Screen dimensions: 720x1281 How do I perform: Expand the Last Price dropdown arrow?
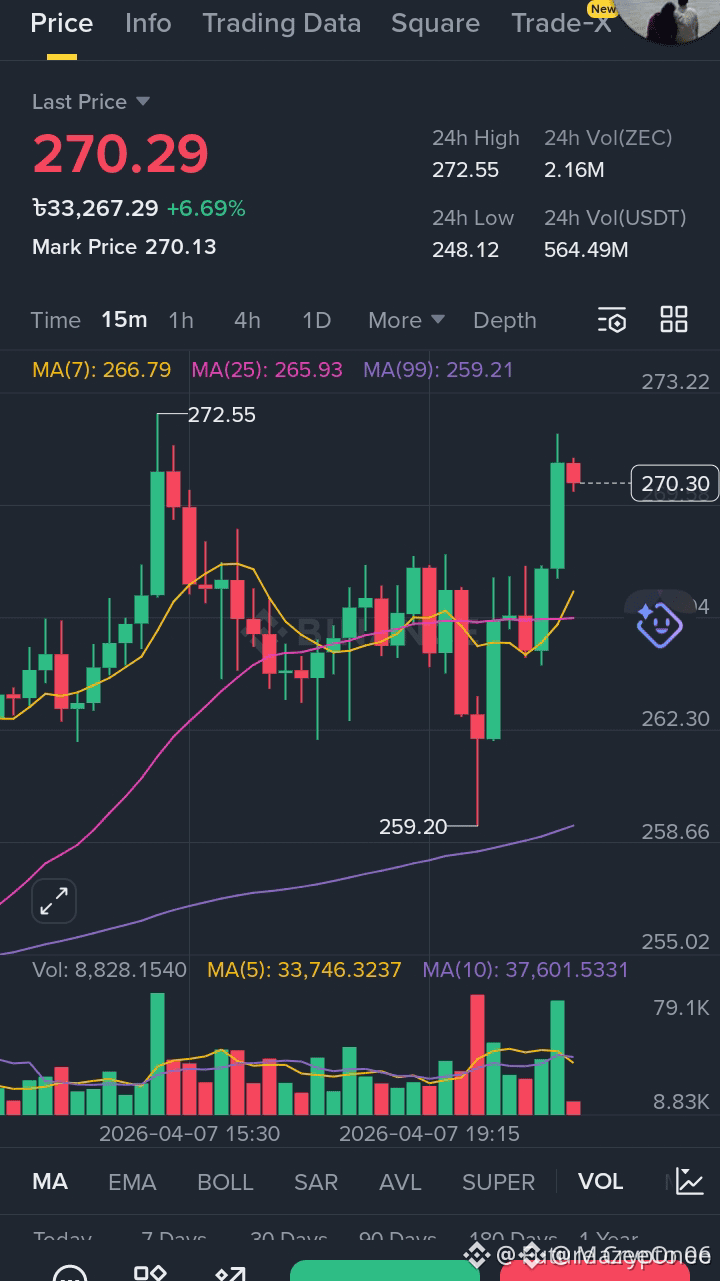(142, 102)
